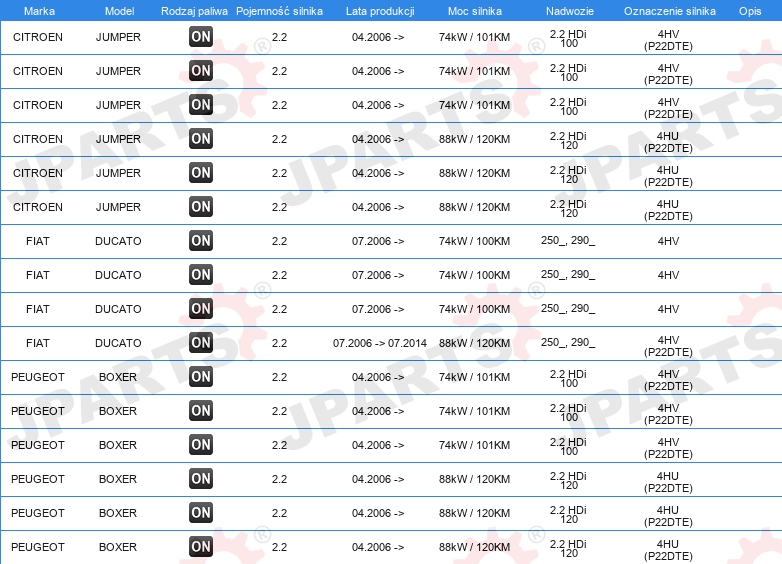This screenshot has width=782, height=564.
Task: Click the ON icon in first Peugeot Boxer row
Action: point(201,376)
